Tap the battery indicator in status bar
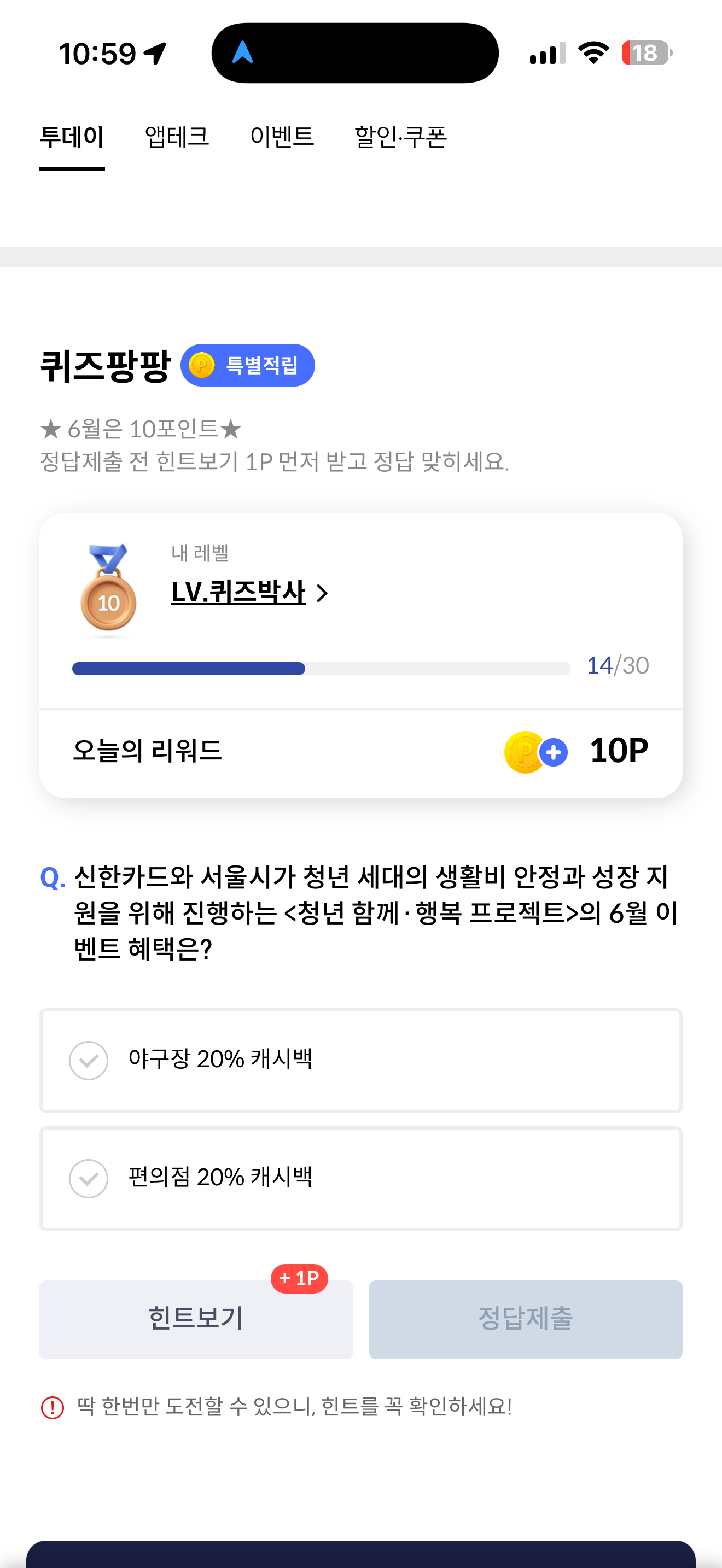The image size is (722, 1568). [647, 53]
